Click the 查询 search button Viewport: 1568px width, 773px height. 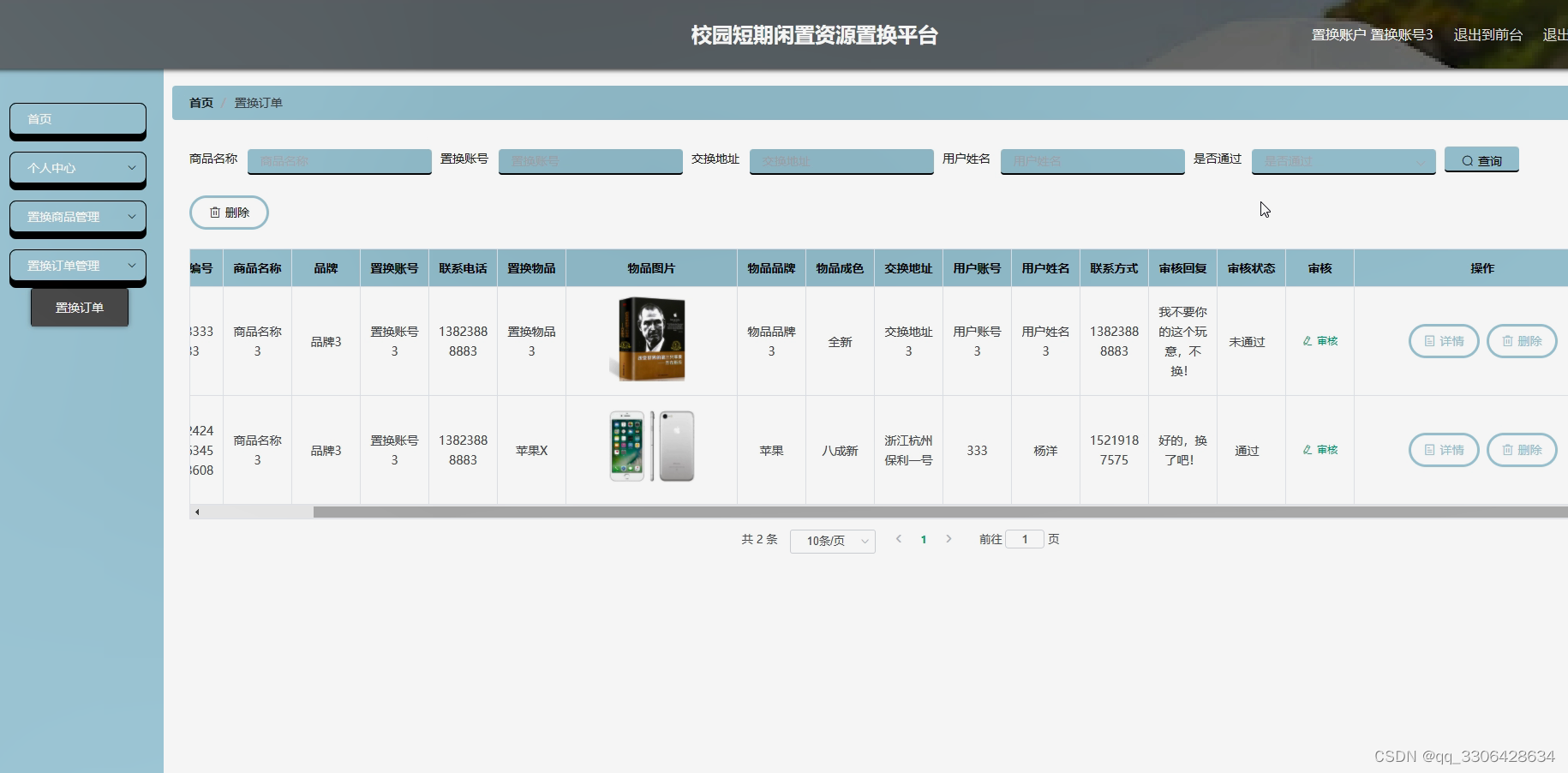pos(1481,160)
